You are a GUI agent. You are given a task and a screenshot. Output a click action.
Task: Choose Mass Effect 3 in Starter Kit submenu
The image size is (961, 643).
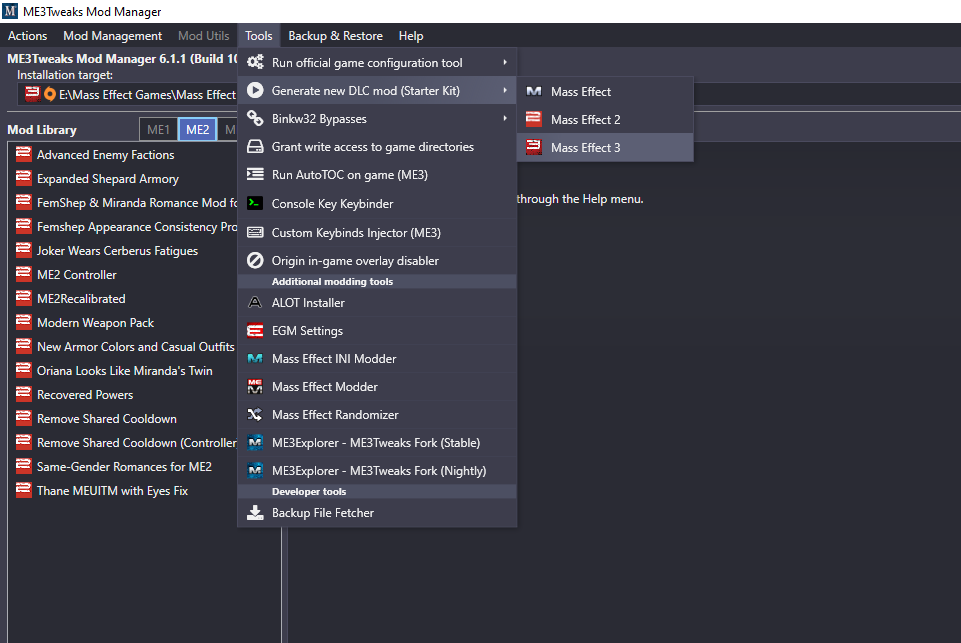pyautogui.click(x=605, y=147)
